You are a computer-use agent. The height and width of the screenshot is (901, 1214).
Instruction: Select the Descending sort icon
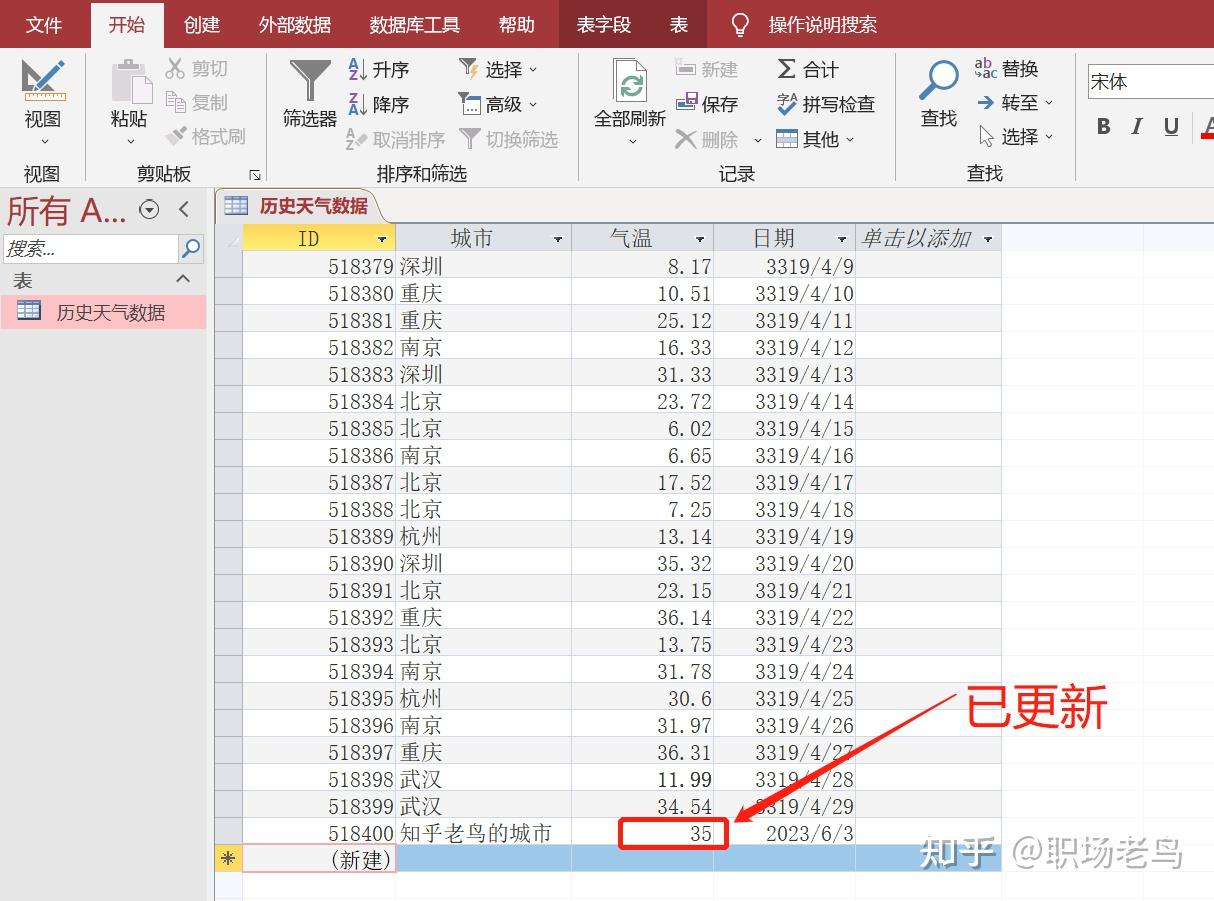point(357,103)
